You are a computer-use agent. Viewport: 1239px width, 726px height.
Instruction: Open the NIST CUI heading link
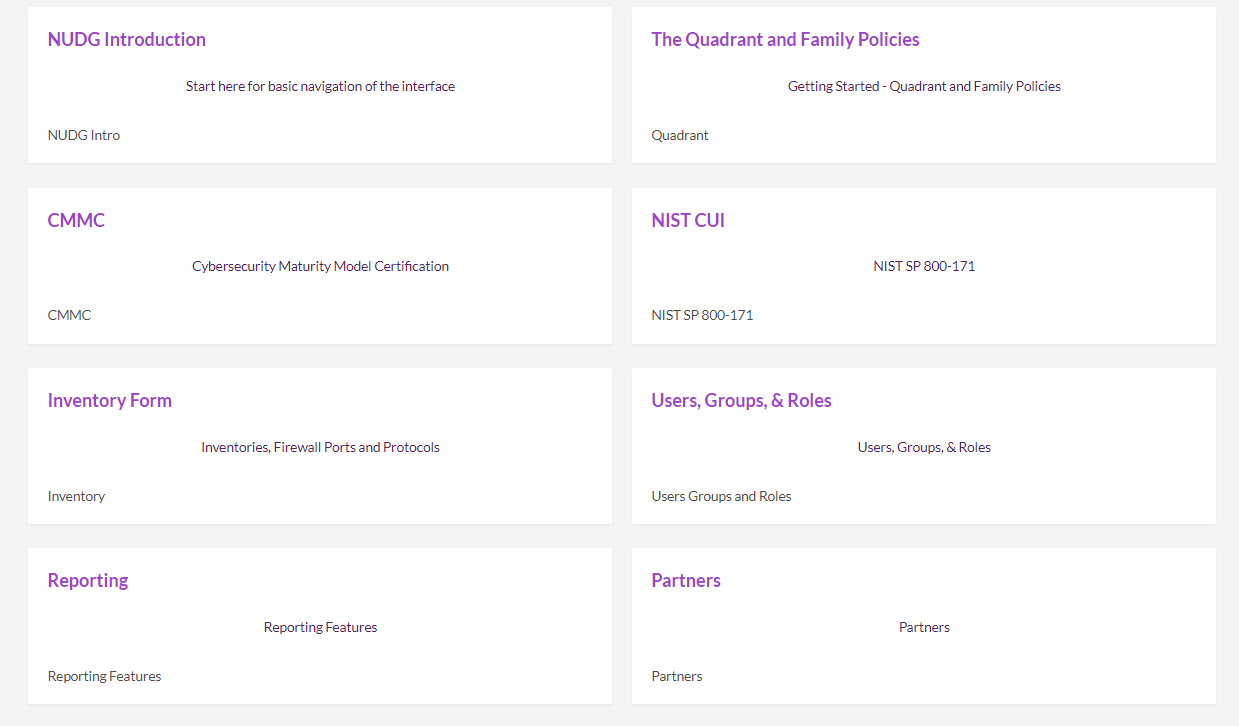688,220
